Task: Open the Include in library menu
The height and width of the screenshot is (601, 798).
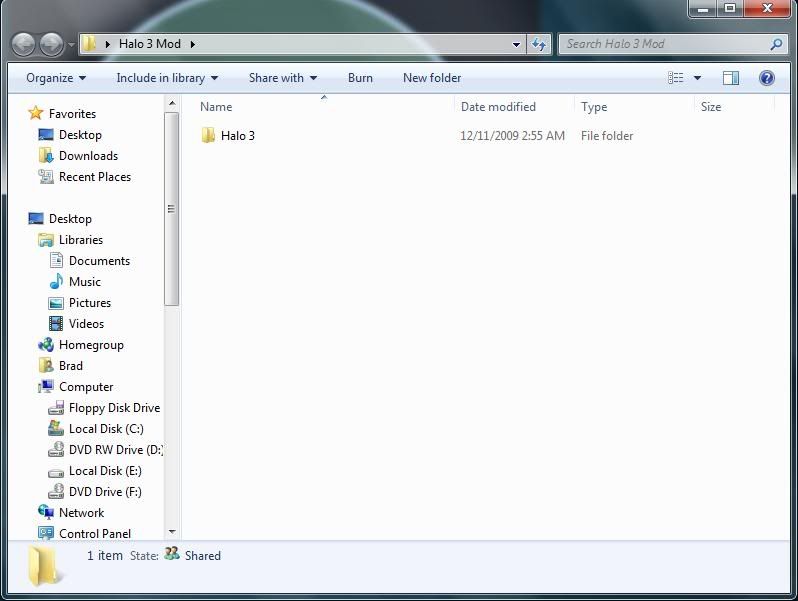Action: tap(167, 78)
